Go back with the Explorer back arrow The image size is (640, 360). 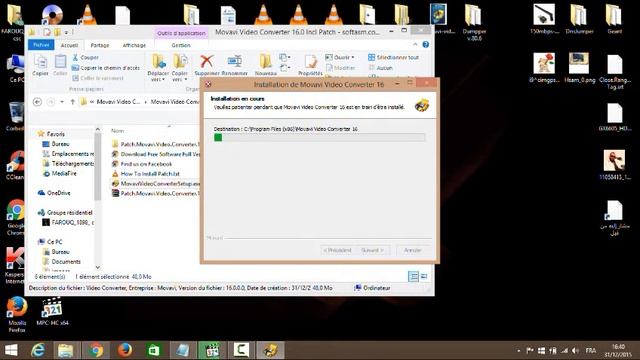pos(37,102)
